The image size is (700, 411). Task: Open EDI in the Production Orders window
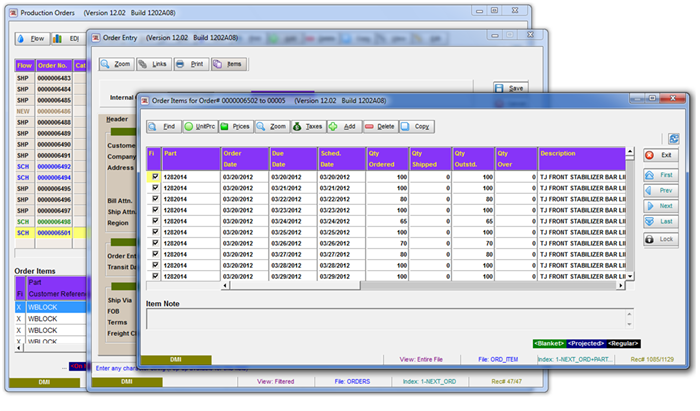67,39
